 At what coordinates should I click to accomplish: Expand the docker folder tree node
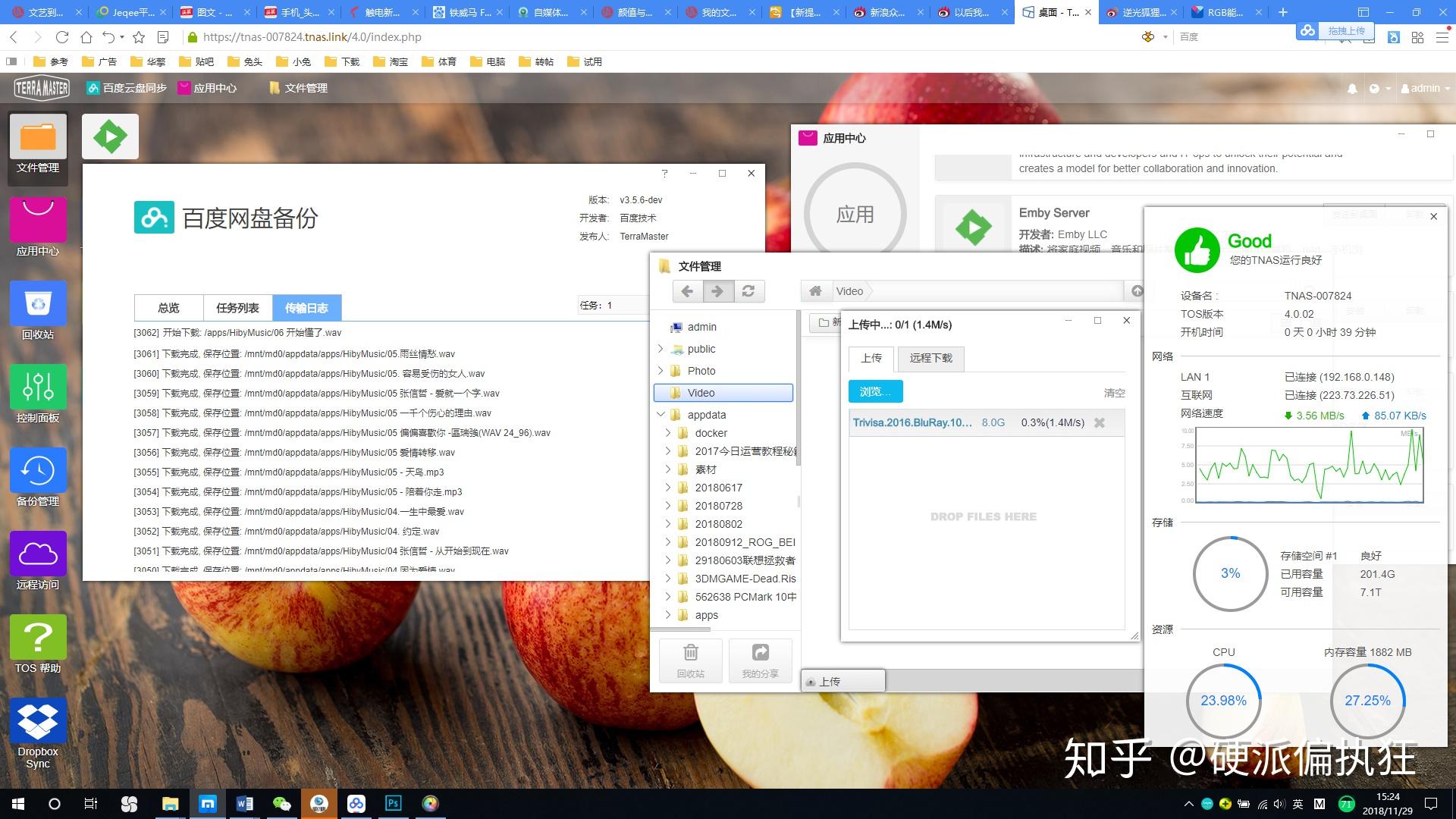pos(667,433)
